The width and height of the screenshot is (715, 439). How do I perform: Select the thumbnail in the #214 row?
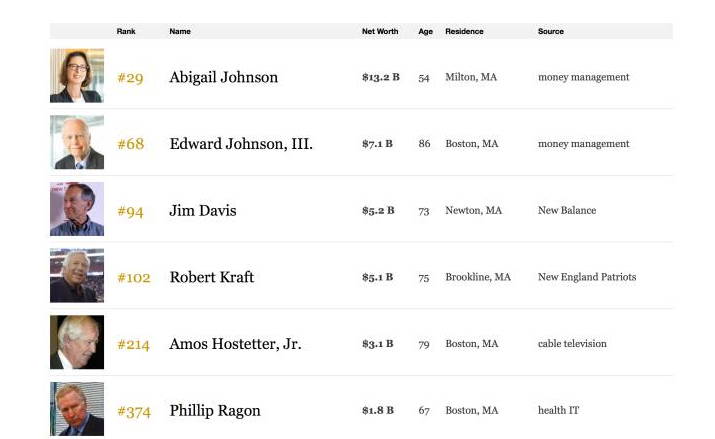(77, 343)
